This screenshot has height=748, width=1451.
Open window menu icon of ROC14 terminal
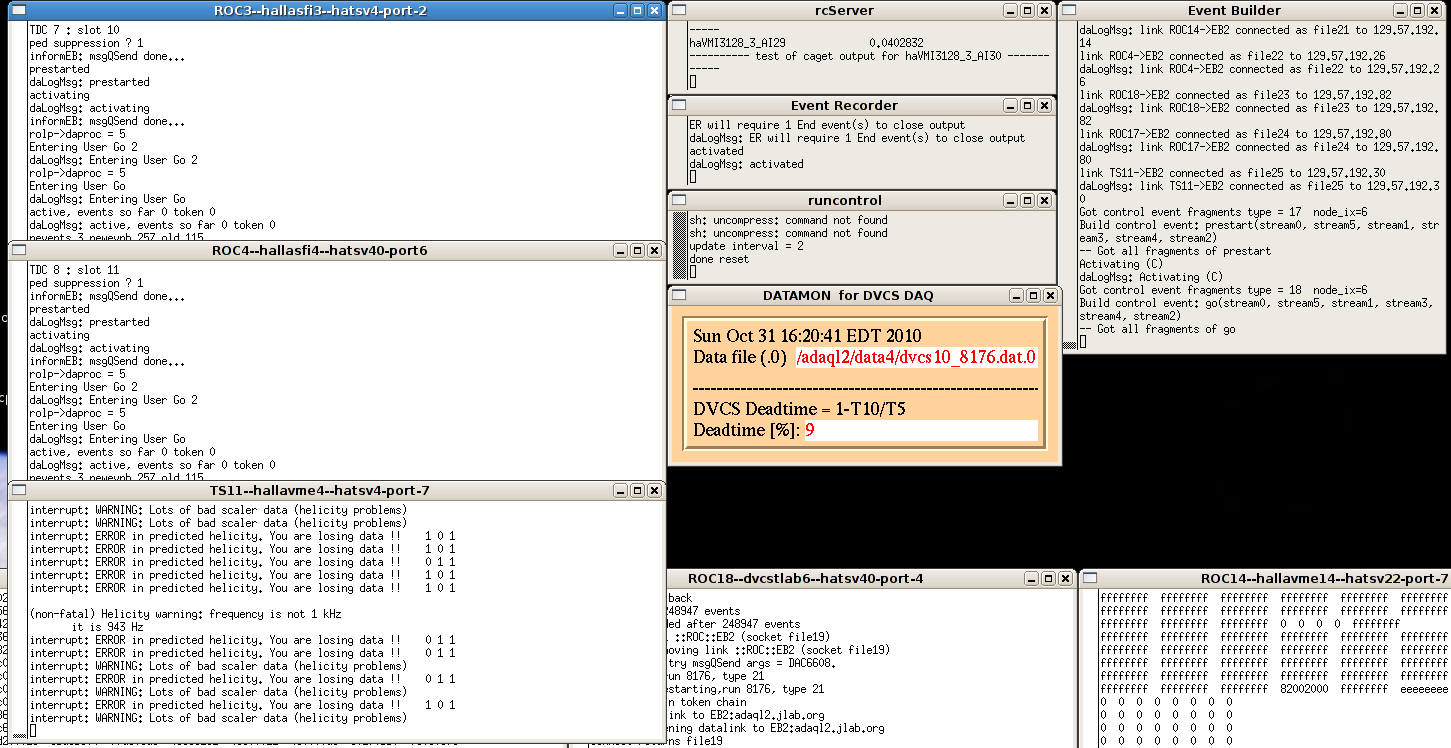coord(1090,578)
